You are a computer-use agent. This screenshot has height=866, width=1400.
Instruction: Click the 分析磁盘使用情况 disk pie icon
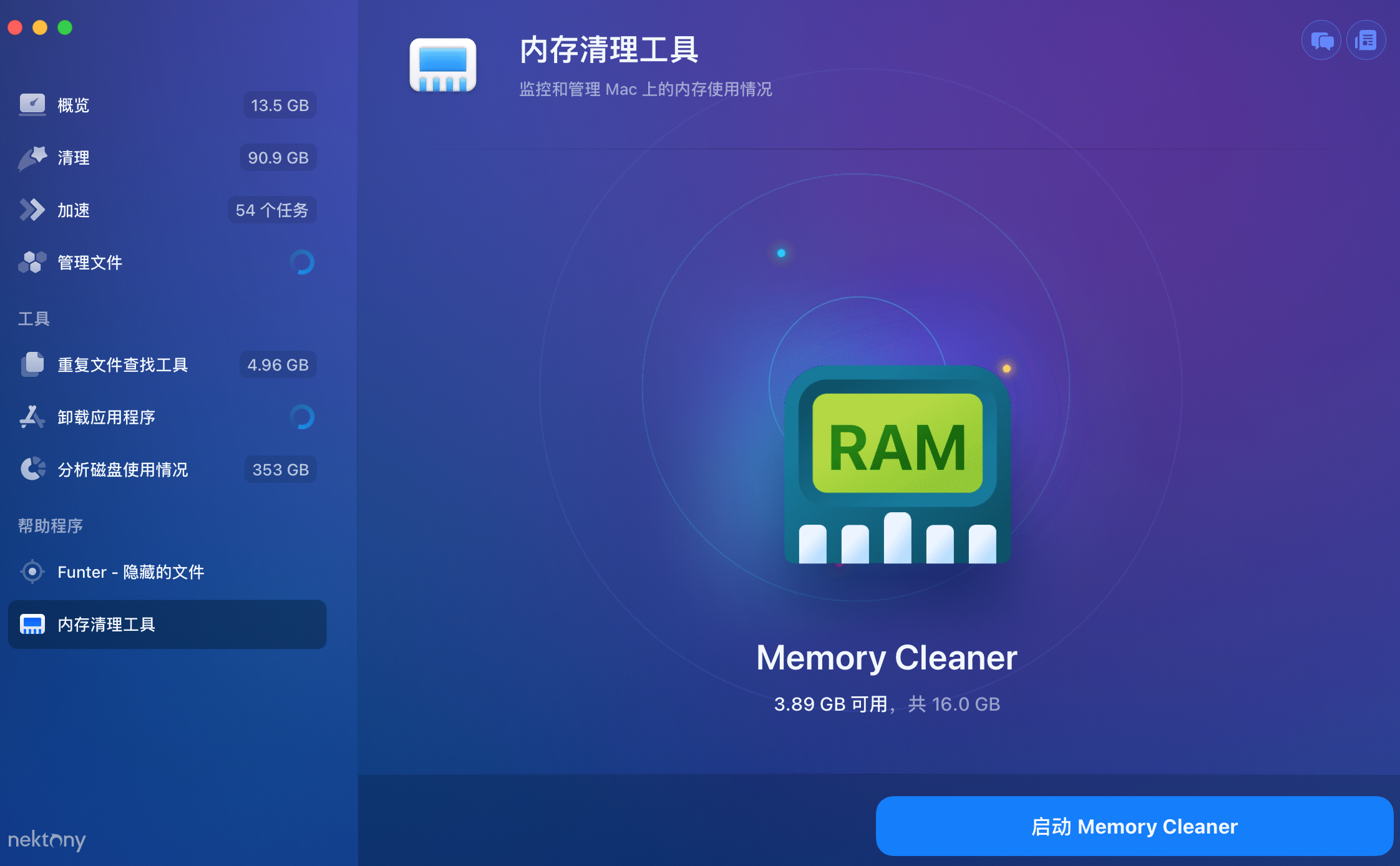coord(33,469)
